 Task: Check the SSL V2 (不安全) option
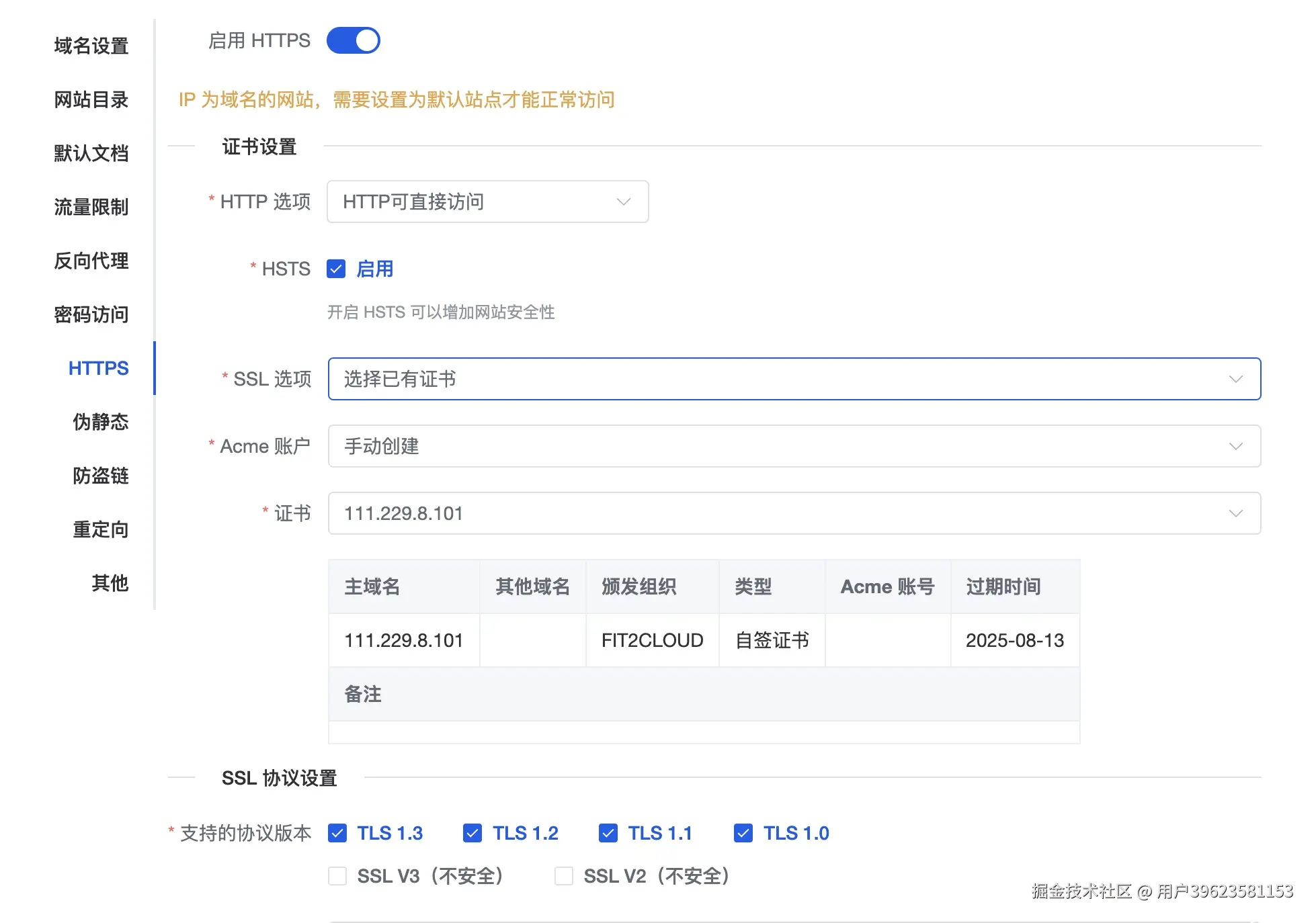coord(564,876)
